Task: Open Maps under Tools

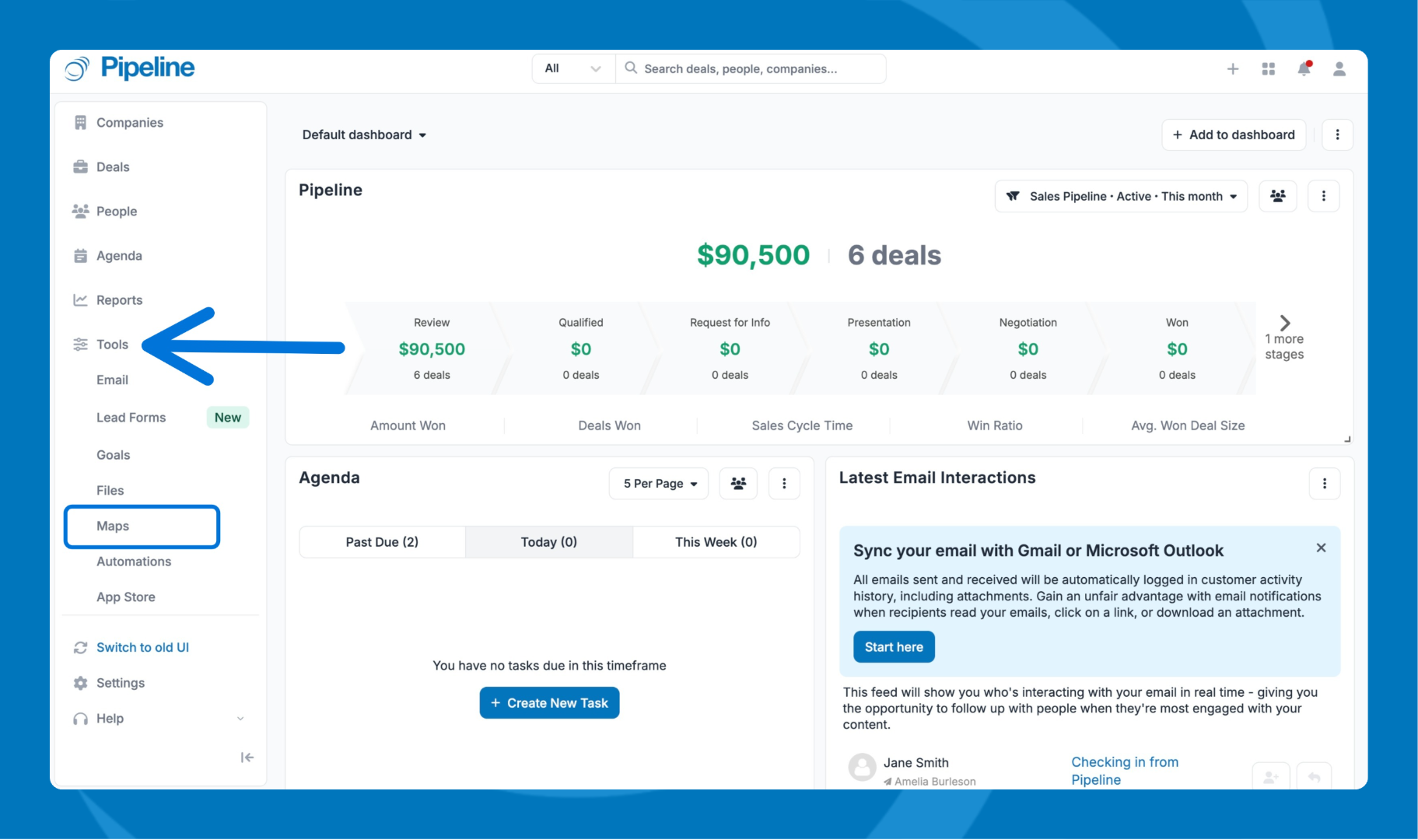Action: pos(113,526)
